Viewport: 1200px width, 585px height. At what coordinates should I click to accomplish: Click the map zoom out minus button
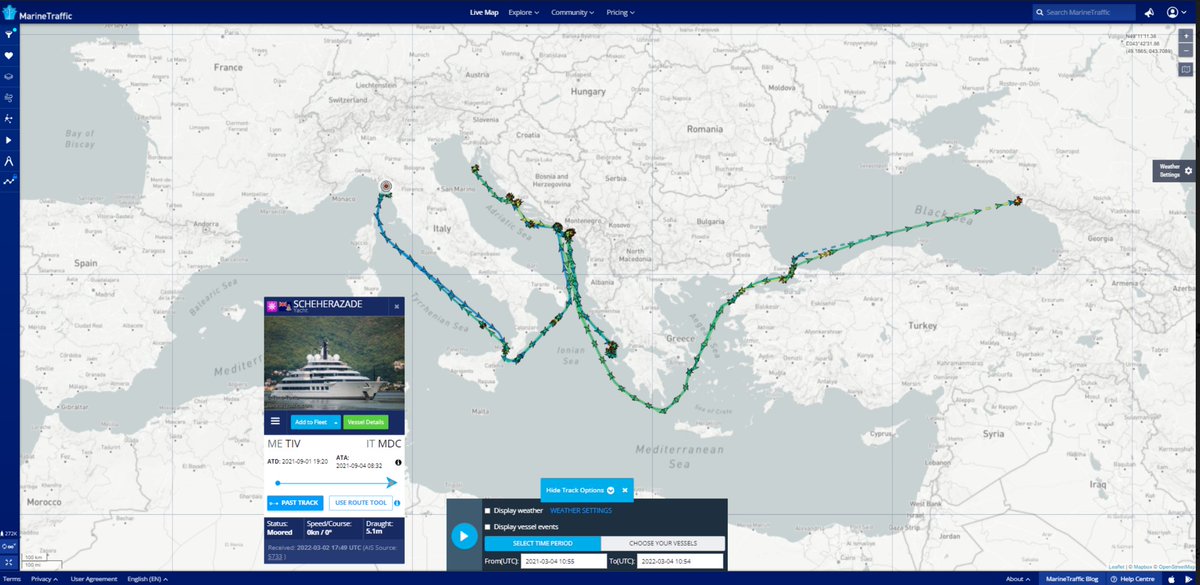point(1186,49)
